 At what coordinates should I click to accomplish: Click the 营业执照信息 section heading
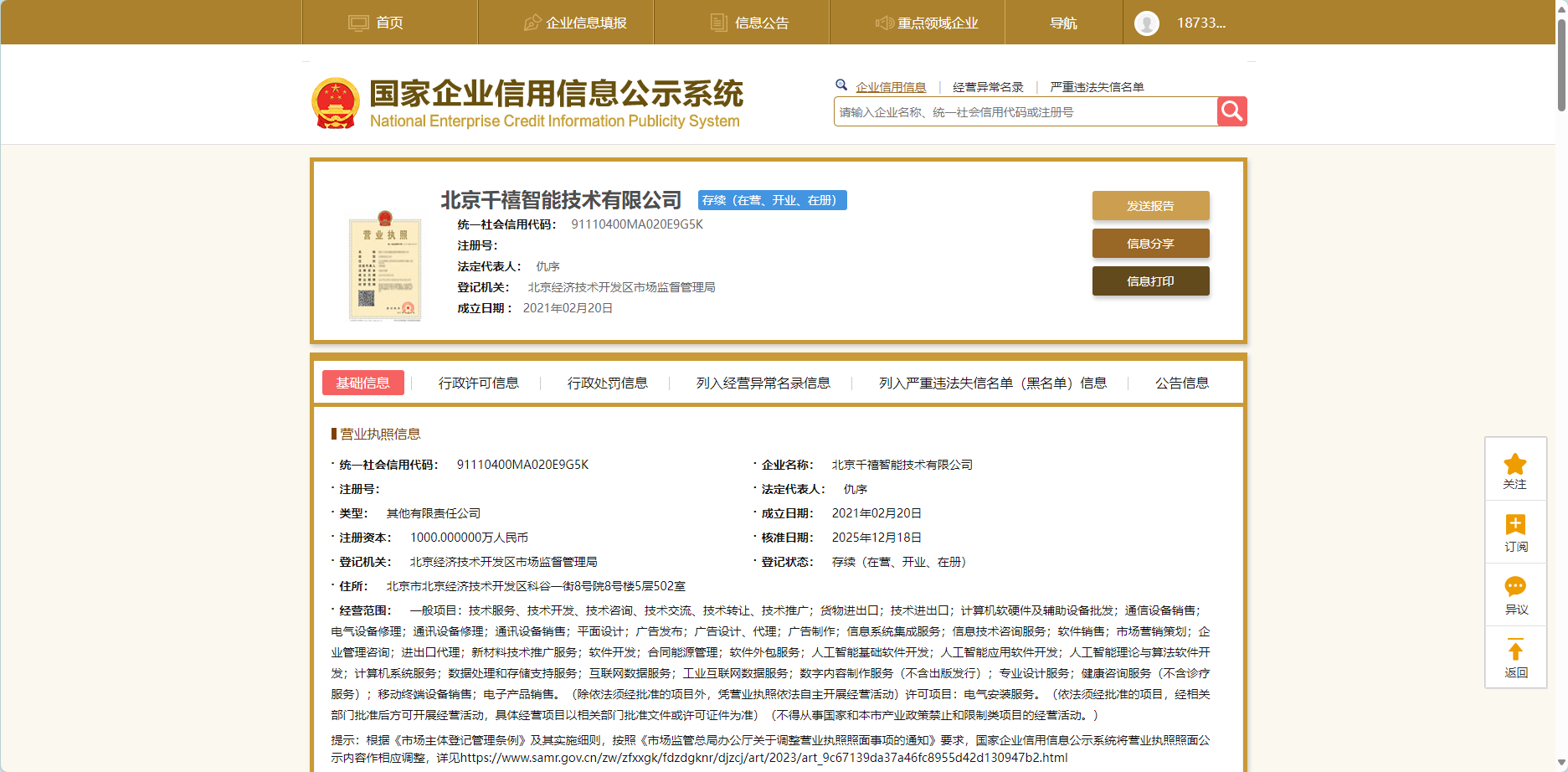(380, 434)
